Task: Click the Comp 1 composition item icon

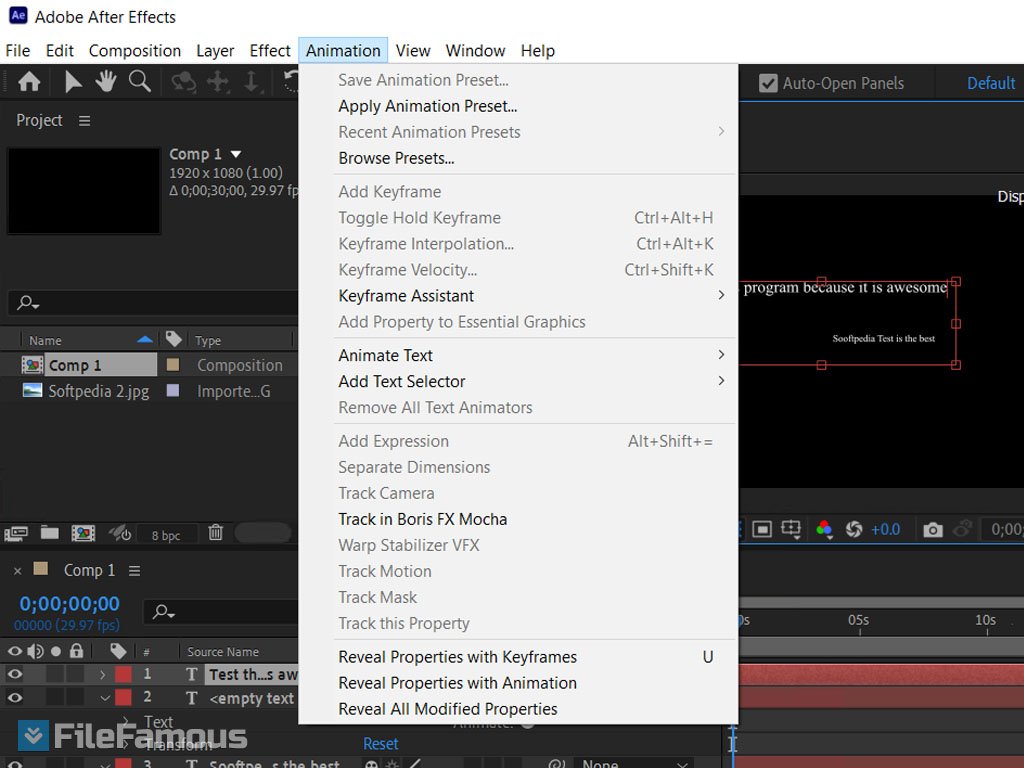Action: 32,365
